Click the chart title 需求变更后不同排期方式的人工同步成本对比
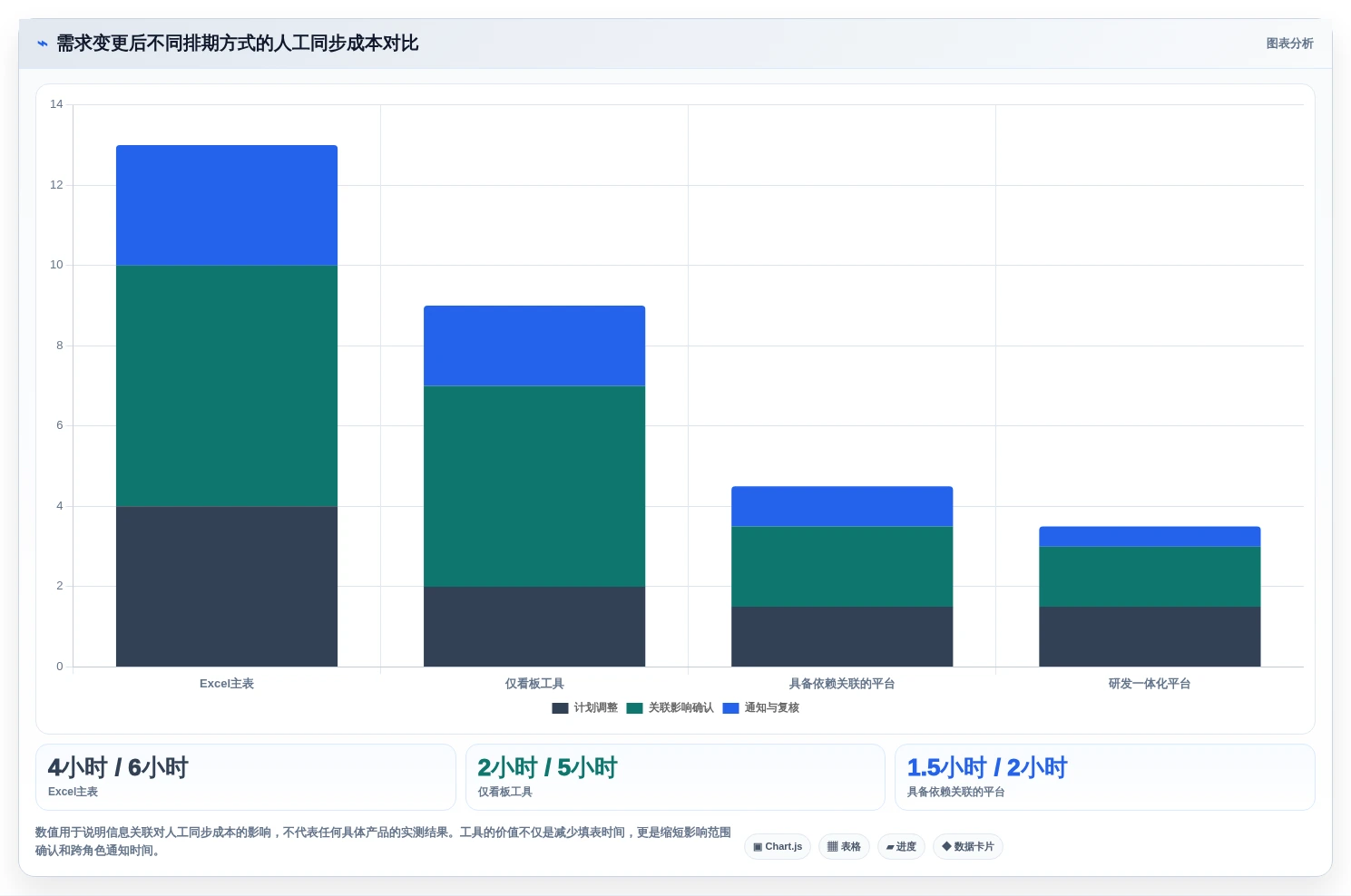This screenshot has width=1351, height=896. click(237, 44)
